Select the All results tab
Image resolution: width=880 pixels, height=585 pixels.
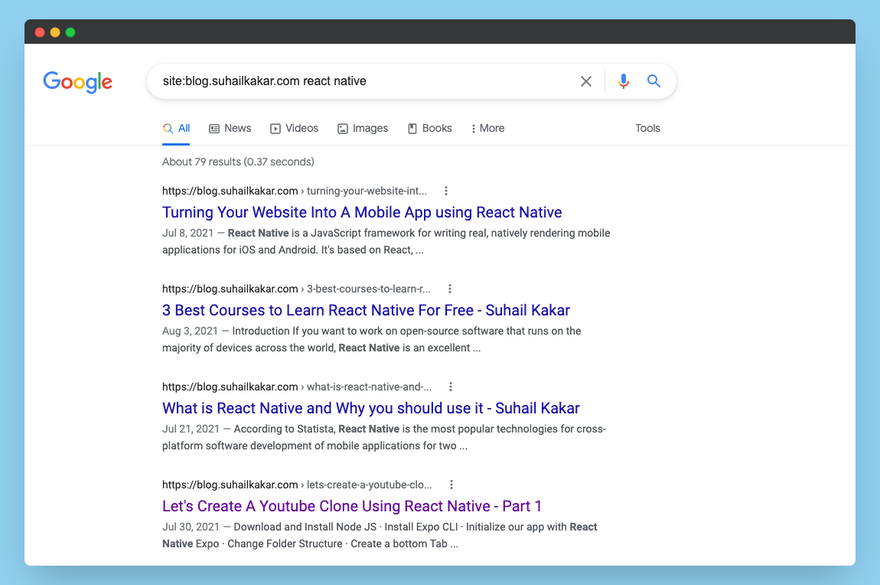[x=176, y=128]
